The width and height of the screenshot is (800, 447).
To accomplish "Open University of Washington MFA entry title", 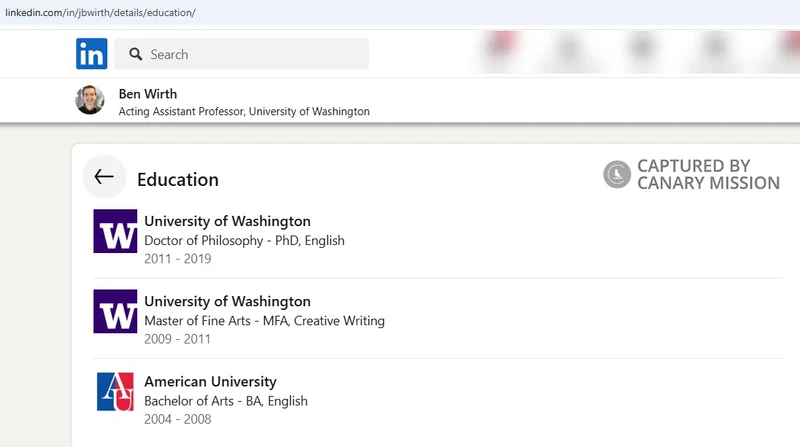I will click(x=228, y=301).
